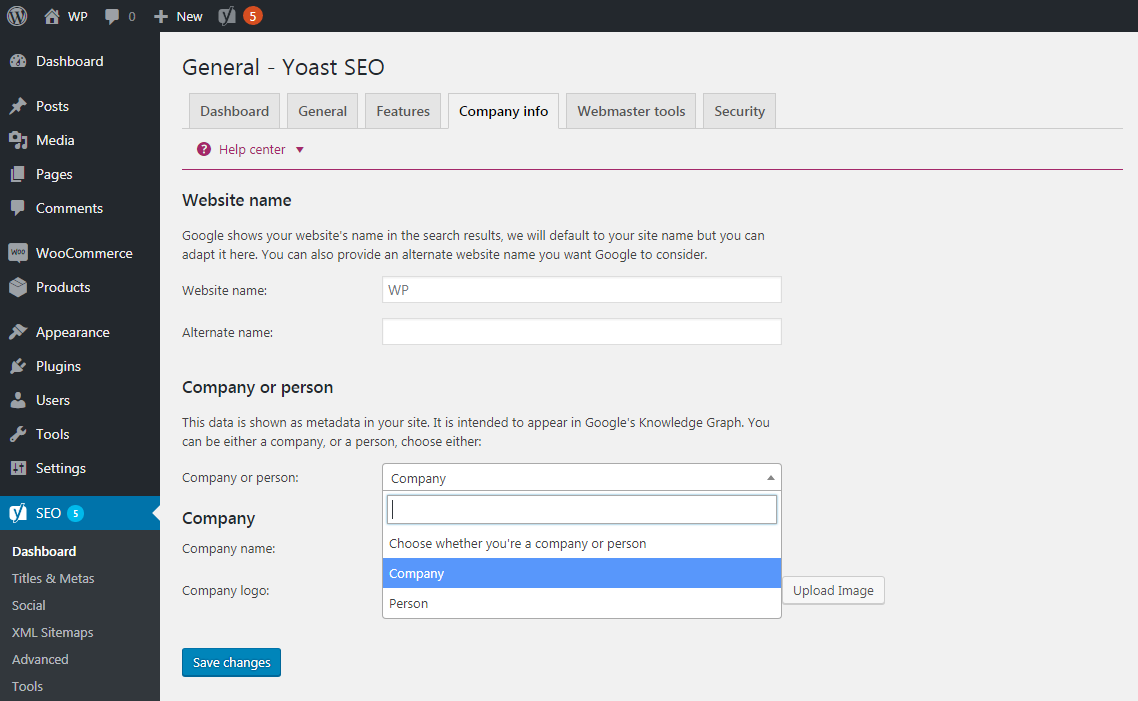Click the Save changes button
Screen dimensions: 1138x701
pyautogui.click(x=232, y=662)
